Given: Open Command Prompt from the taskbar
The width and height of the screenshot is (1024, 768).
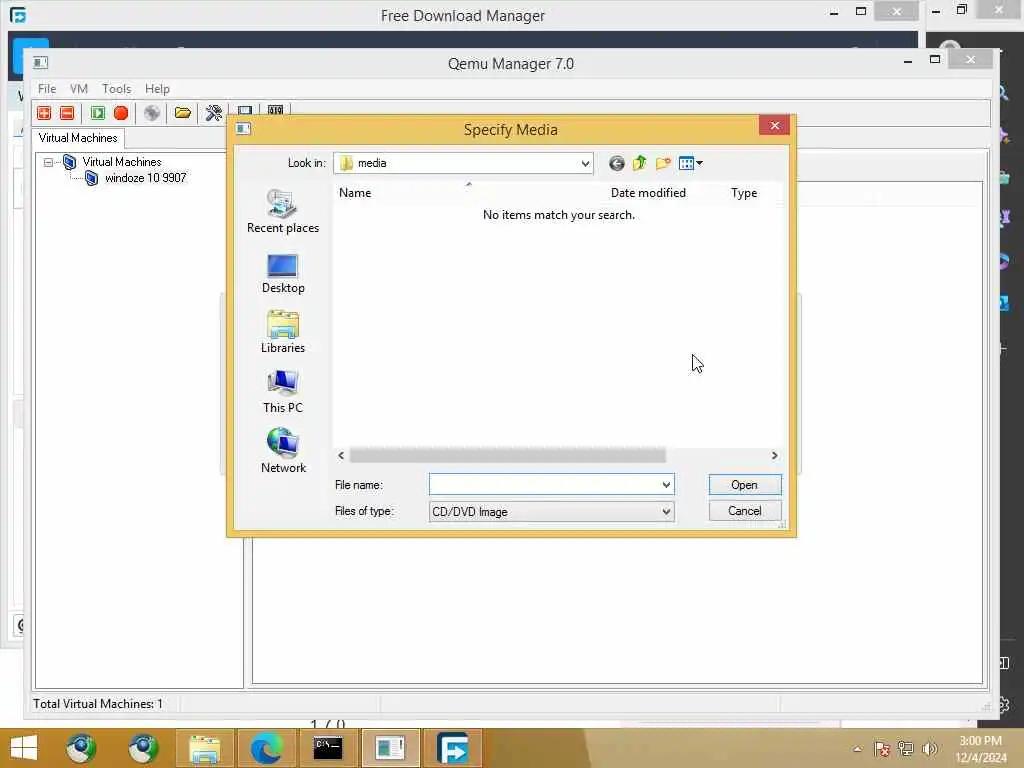Looking at the screenshot, I should tap(328, 748).
